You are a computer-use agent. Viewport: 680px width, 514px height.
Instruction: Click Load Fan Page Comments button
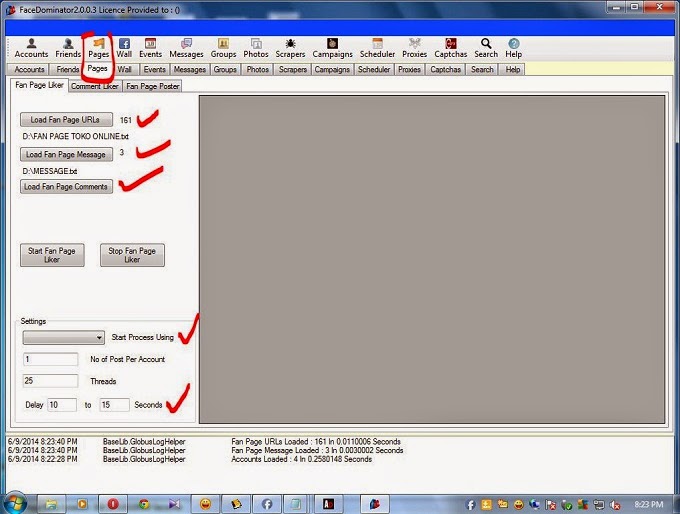[66, 187]
